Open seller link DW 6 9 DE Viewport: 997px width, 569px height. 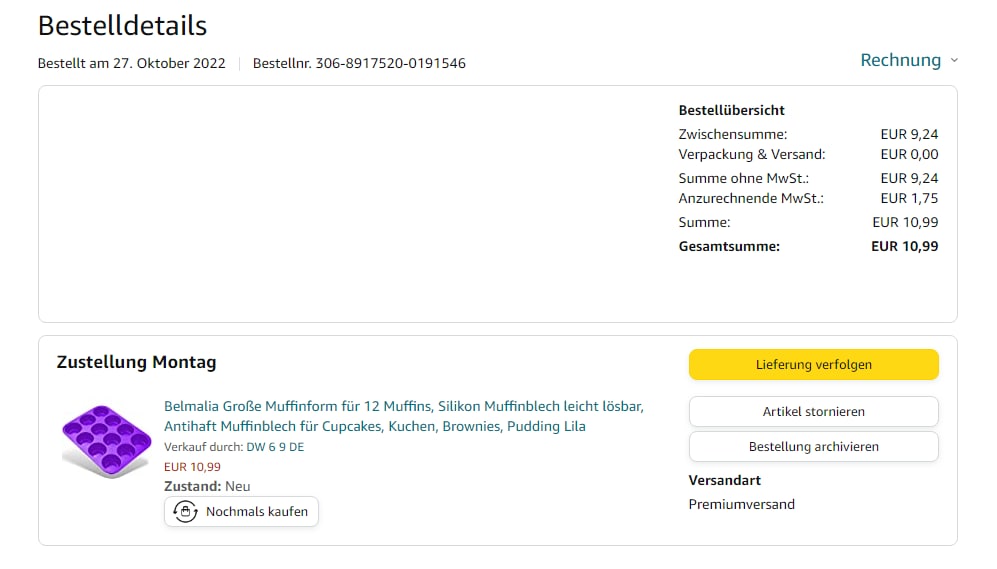click(x=275, y=447)
